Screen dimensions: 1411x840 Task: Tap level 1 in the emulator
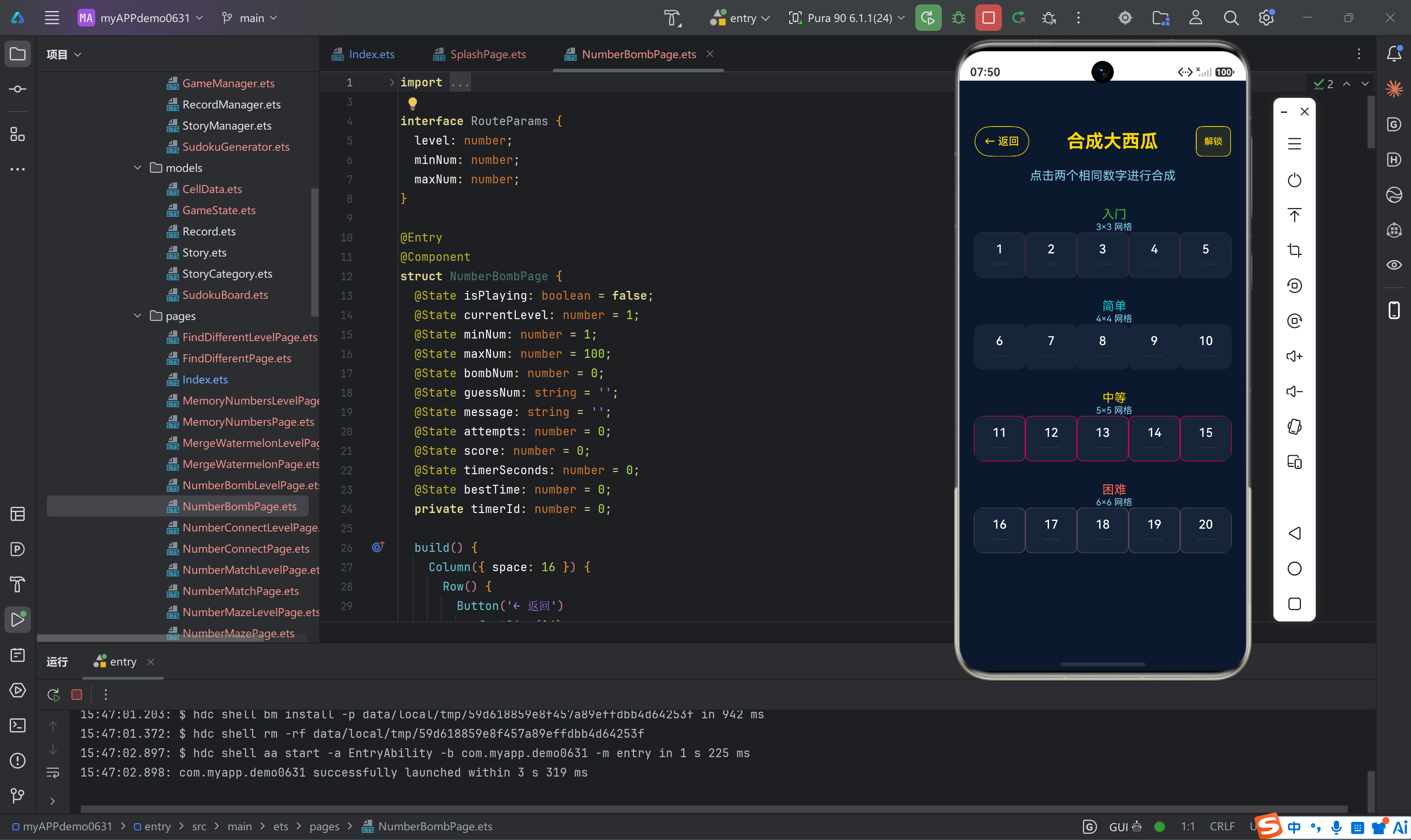click(x=999, y=255)
